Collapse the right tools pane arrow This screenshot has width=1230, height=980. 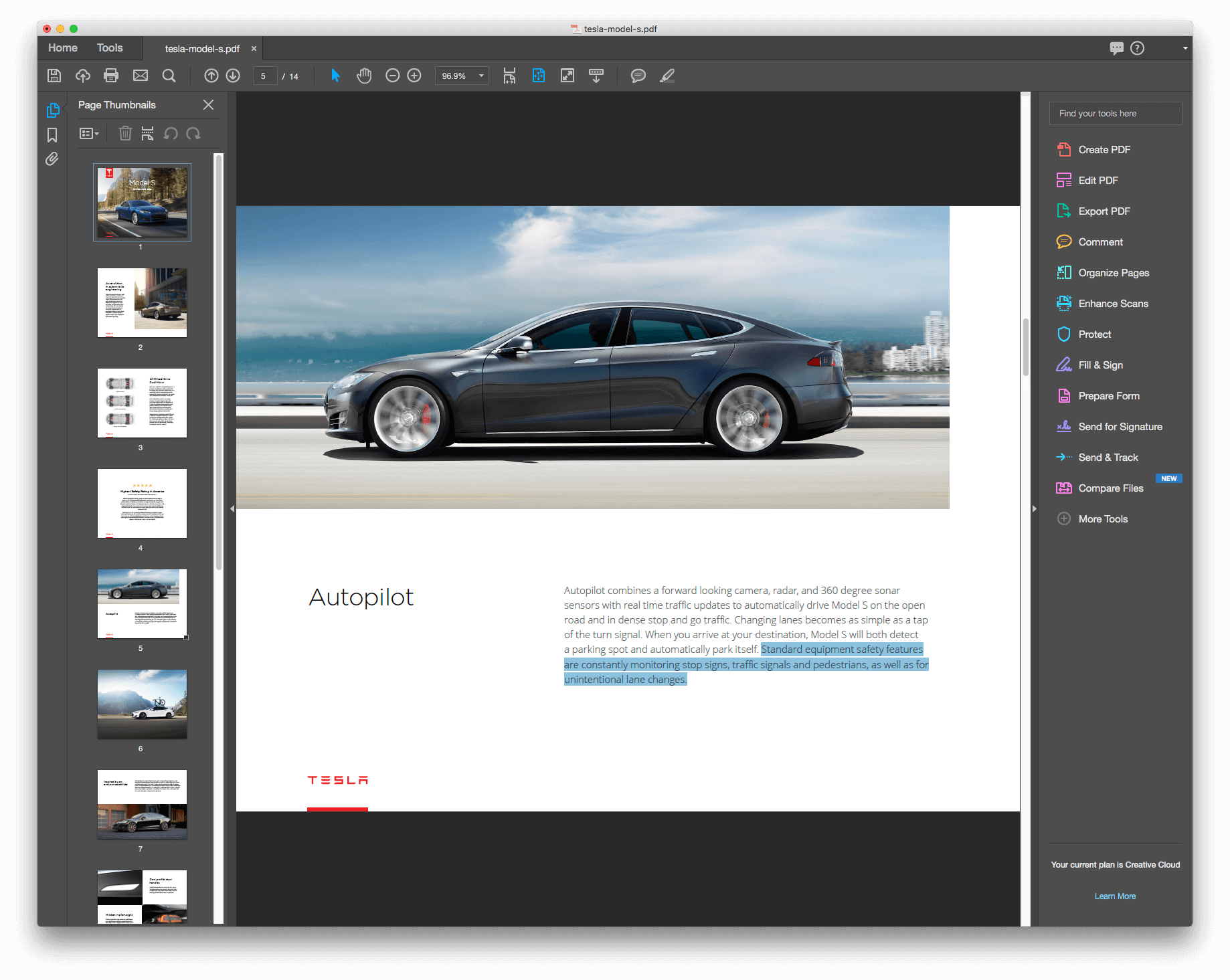[1034, 509]
